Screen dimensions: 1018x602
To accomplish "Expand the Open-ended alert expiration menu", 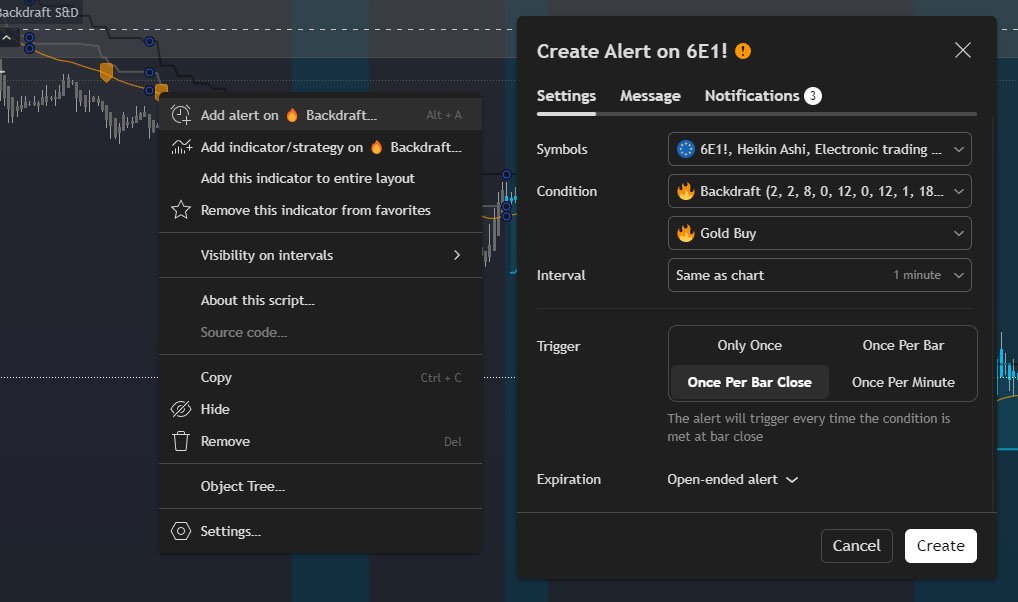I will click(732, 479).
